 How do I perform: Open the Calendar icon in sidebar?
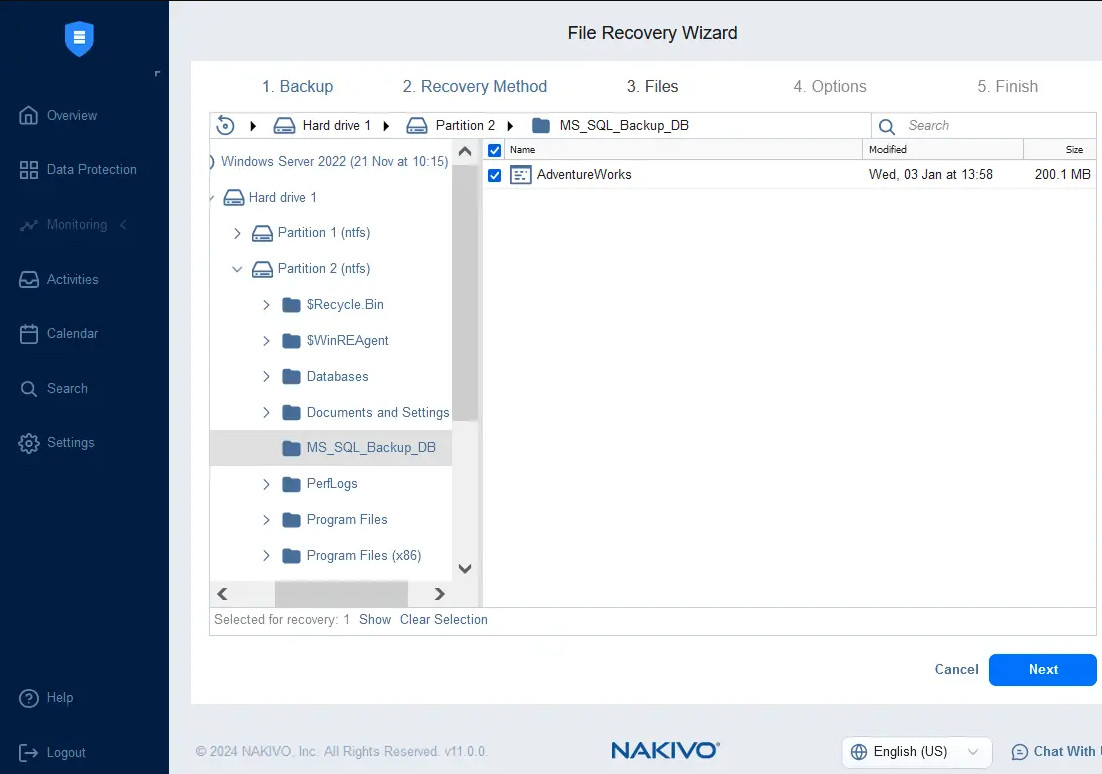[x=29, y=334]
